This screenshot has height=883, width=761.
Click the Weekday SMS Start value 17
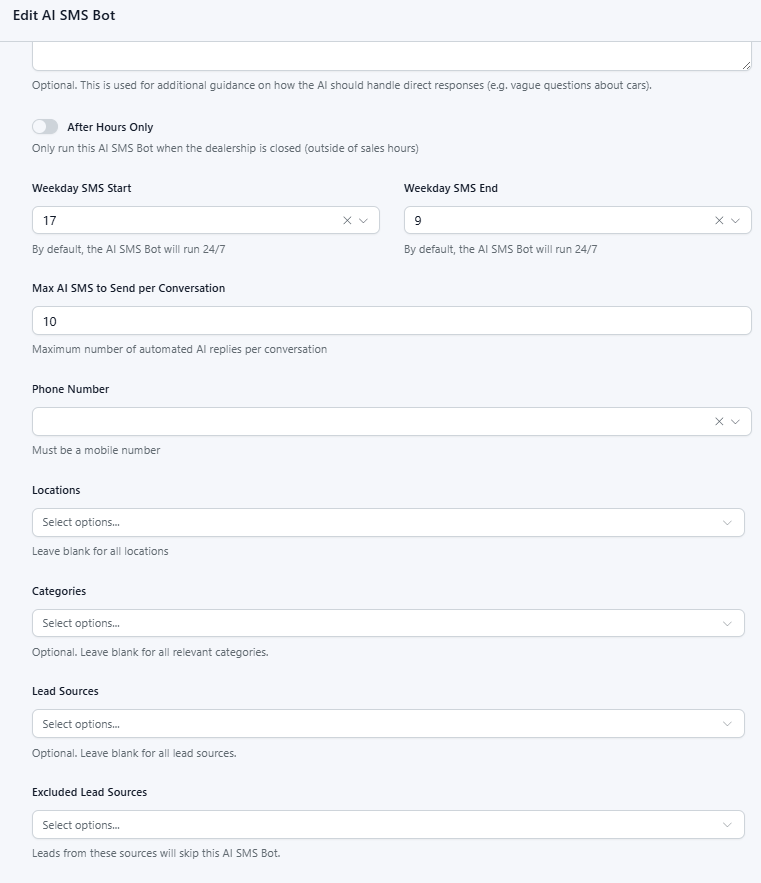click(50, 221)
